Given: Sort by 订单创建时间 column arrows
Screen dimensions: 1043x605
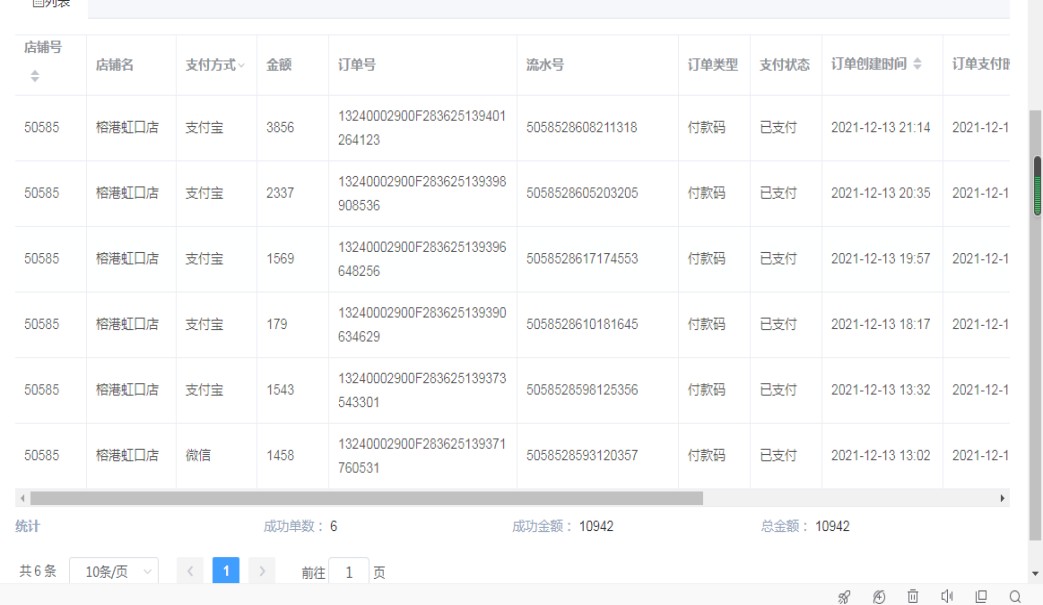Looking at the screenshot, I should click(x=918, y=65).
